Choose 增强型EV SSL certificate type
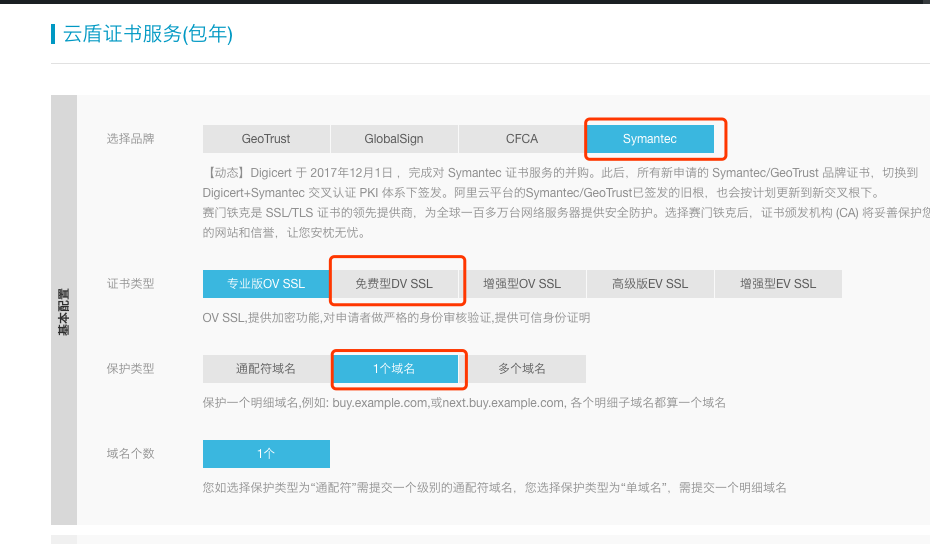The image size is (930, 544). [778, 284]
